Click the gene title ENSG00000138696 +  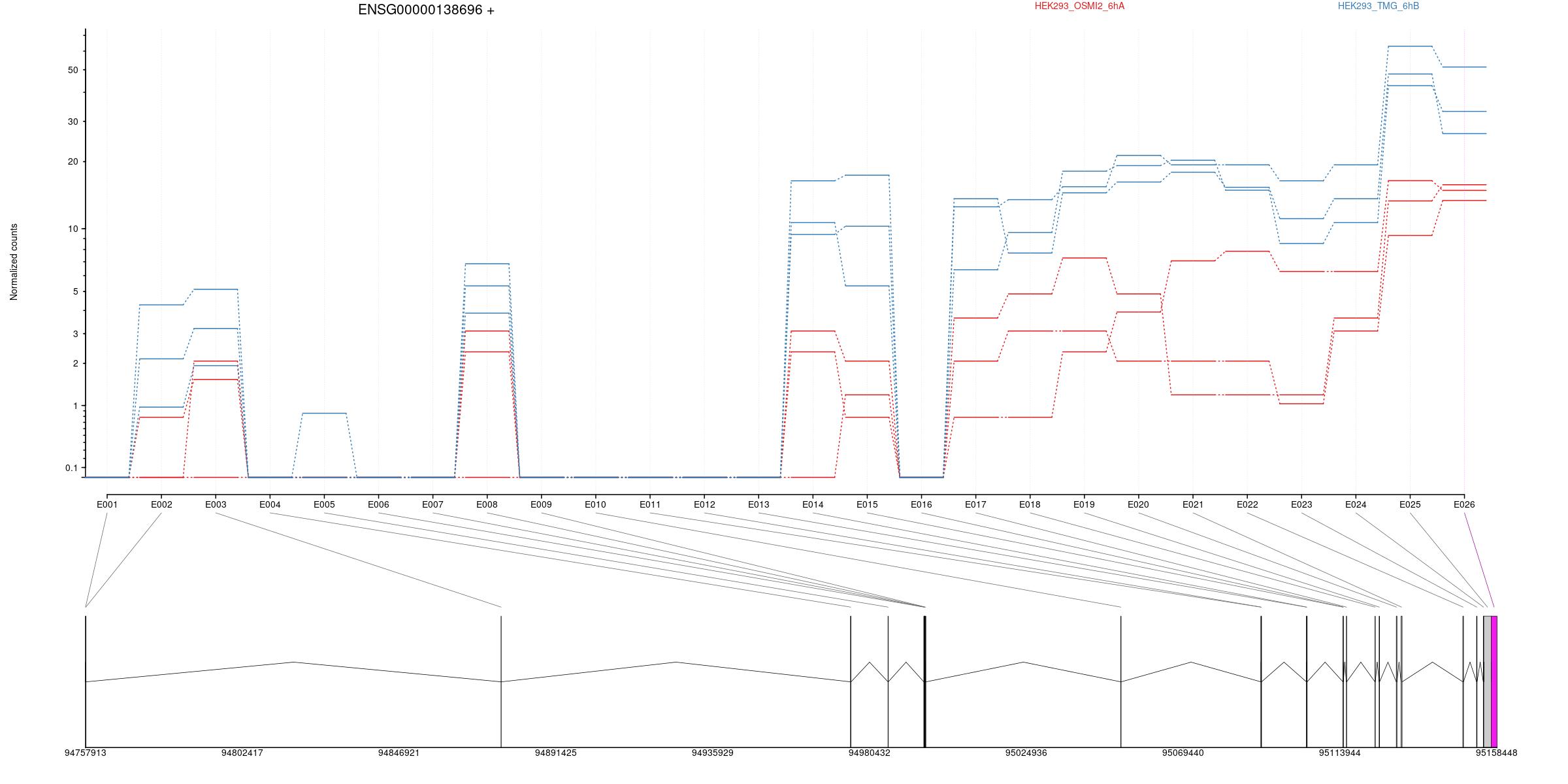[x=426, y=10]
